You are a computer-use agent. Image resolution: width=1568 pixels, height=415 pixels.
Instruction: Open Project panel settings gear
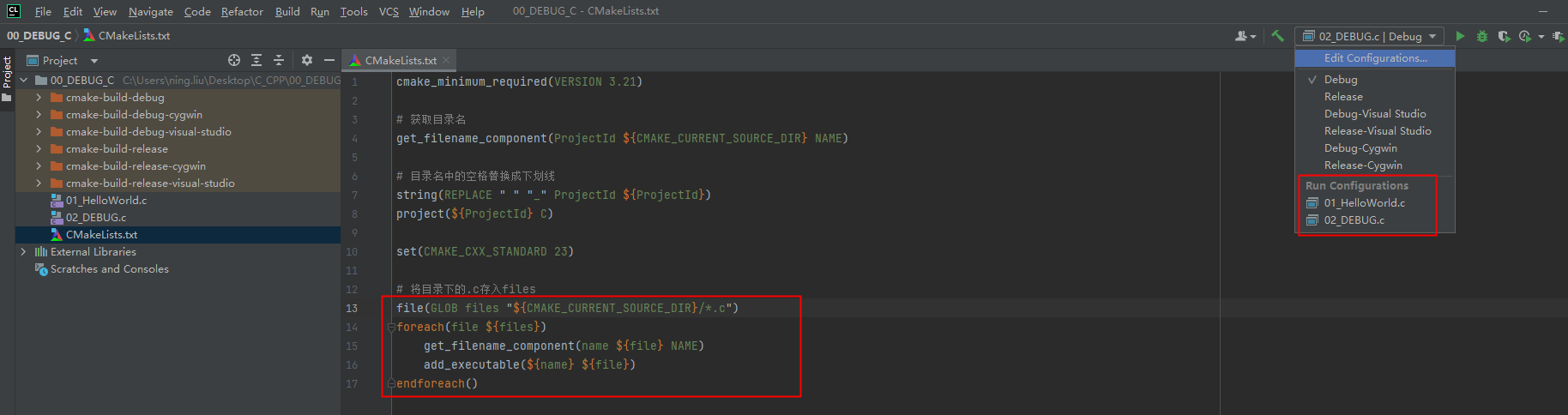click(307, 60)
